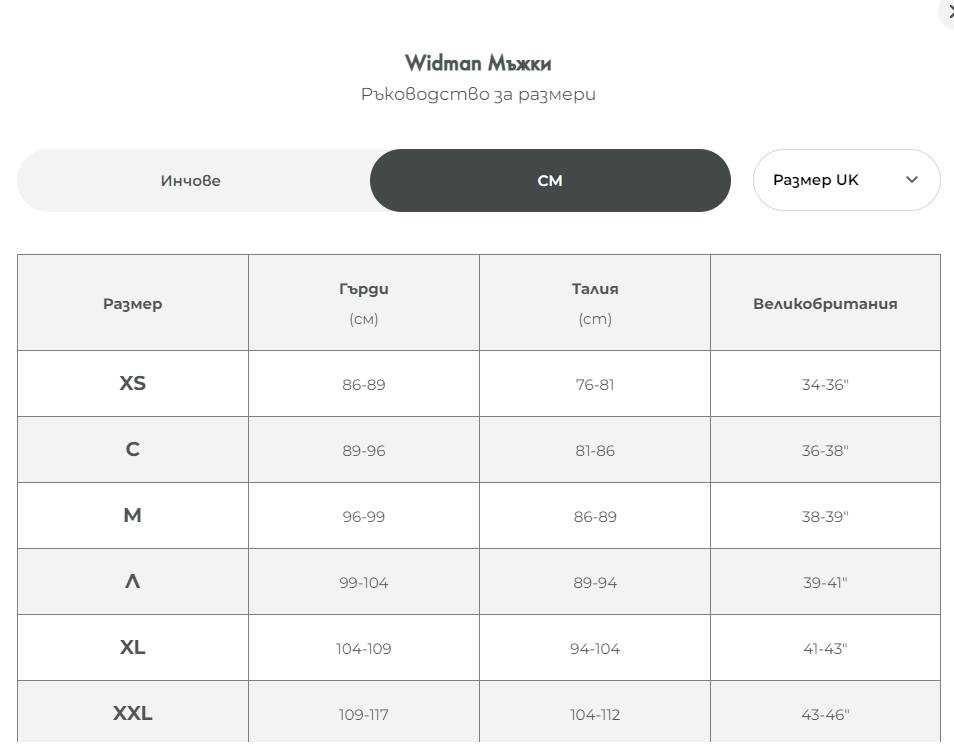Image resolution: width=954 pixels, height=754 pixels.
Task: Select the CM unit toggle
Action: [x=550, y=181]
